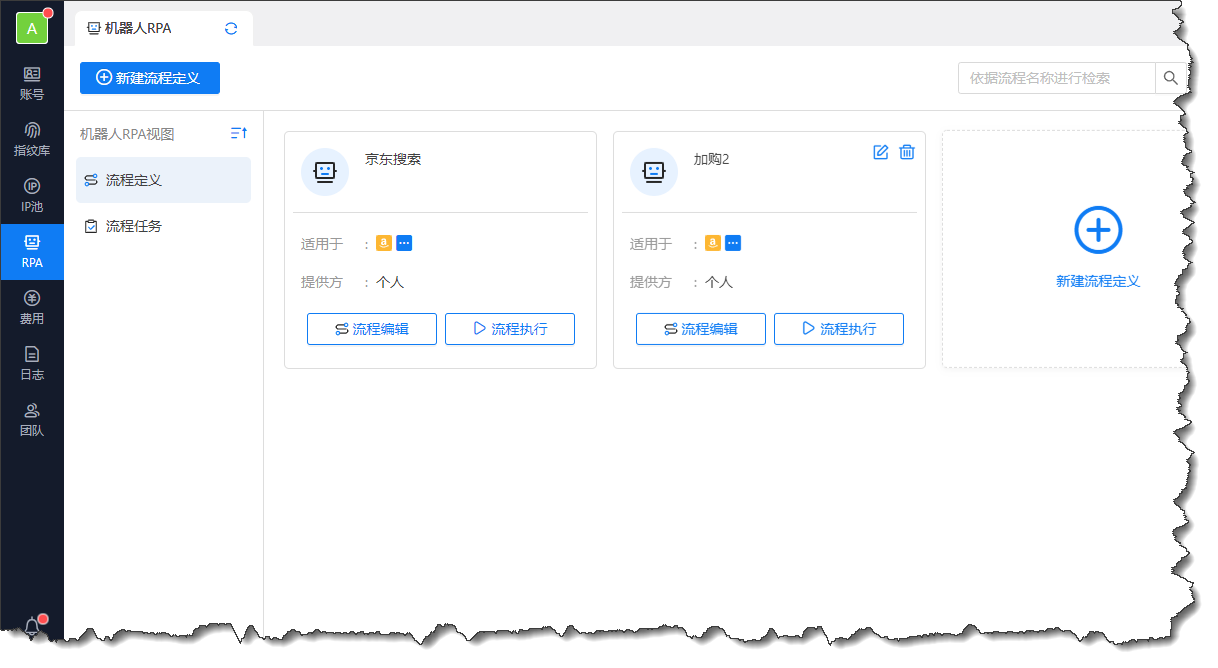Open the 指纹库 fingerprint library
This screenshot has height=668, width=1218.
(x=32, y=140)
